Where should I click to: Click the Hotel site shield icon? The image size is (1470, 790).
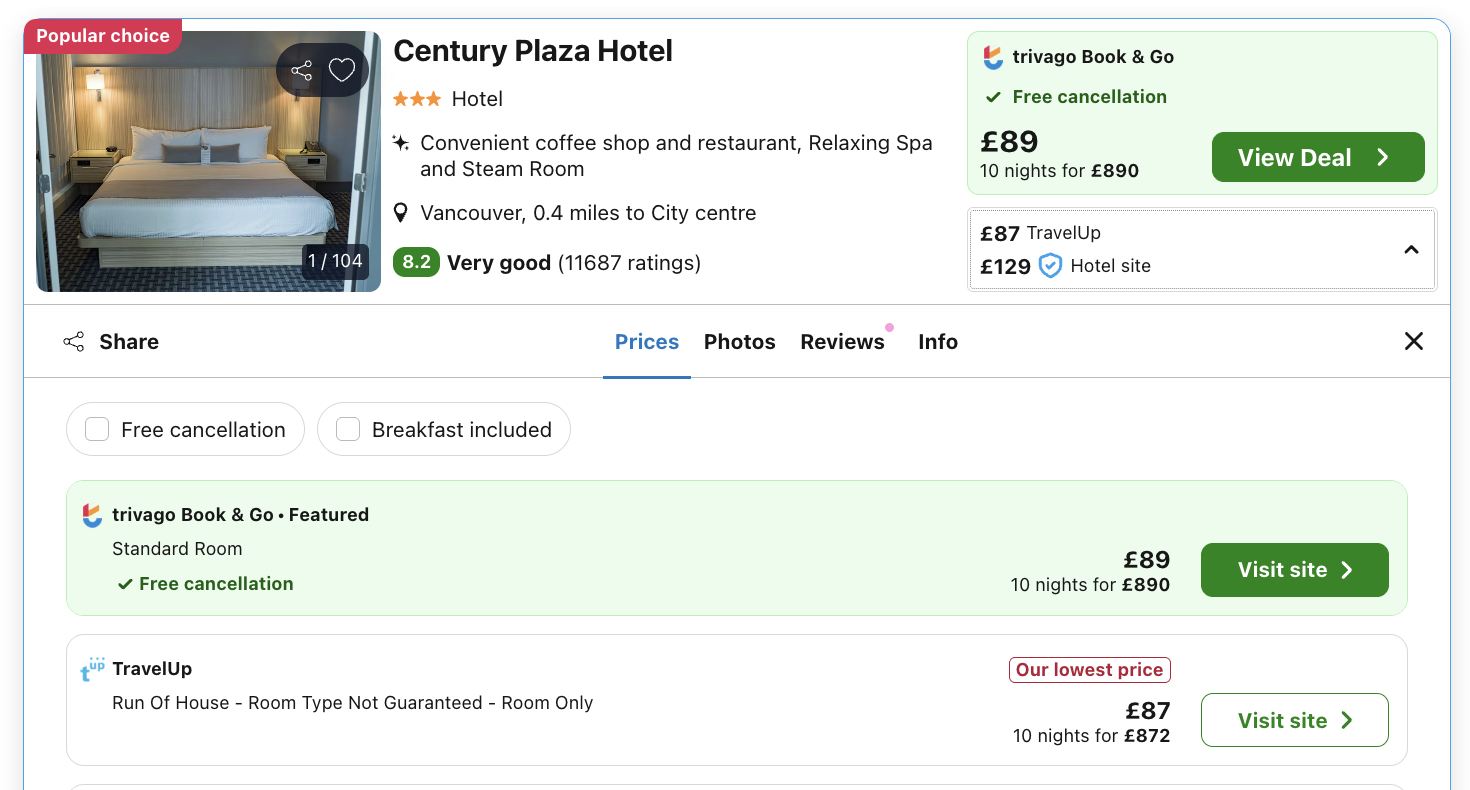click(x=1050, y=266)
